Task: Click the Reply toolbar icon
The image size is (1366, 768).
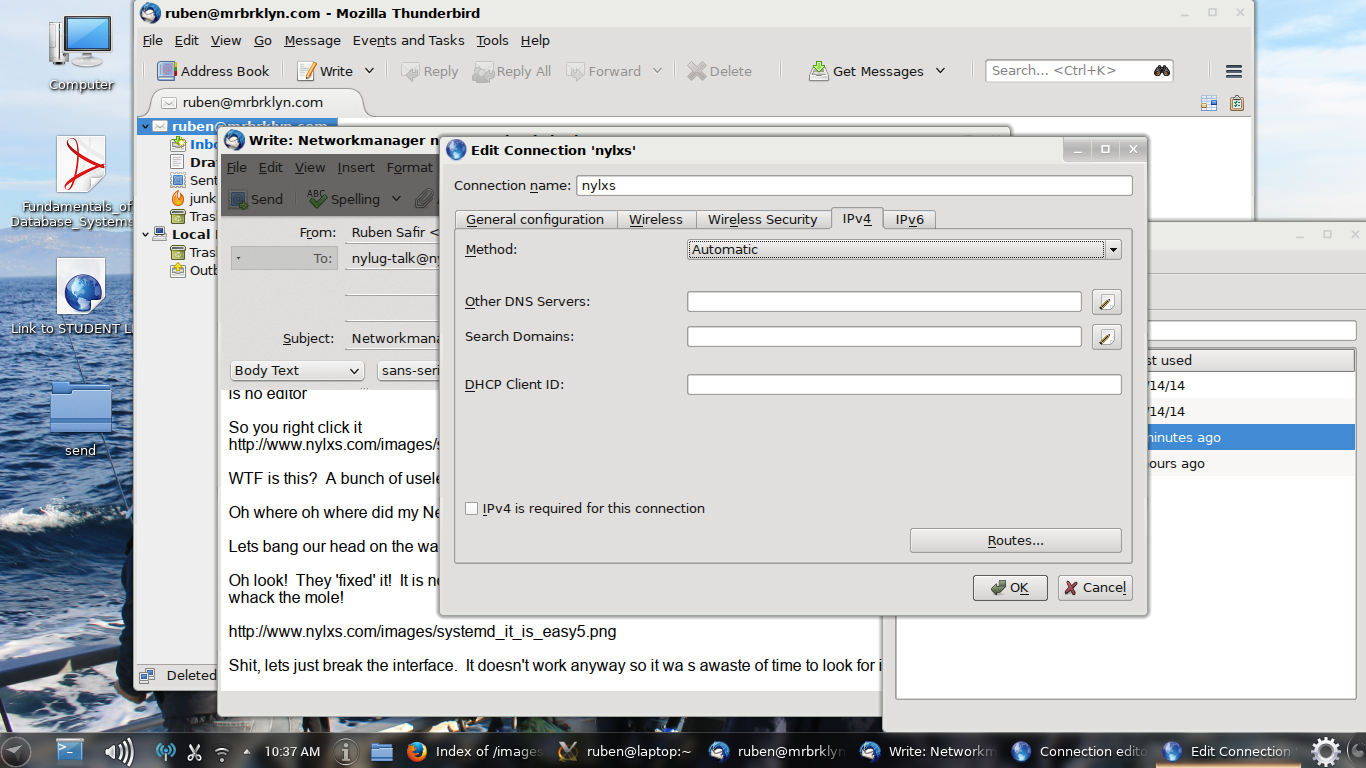Action: click(x=409, y=71)
